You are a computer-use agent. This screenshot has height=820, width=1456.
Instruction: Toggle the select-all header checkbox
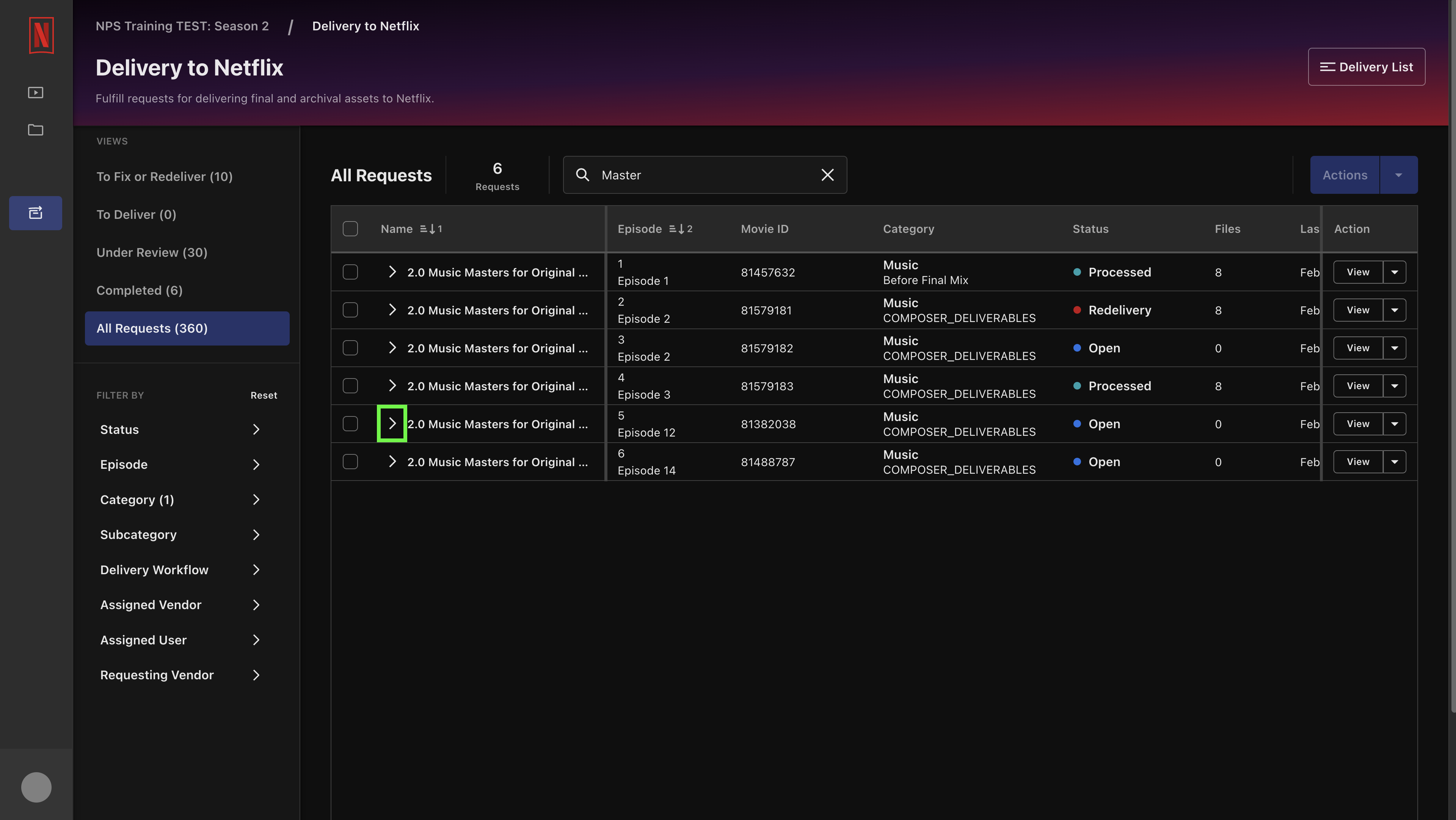(350, 228)
